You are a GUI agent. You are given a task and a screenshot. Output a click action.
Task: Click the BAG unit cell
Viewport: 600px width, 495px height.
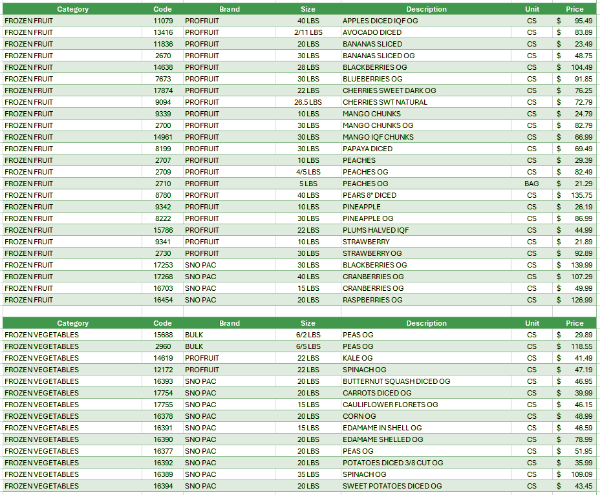pos(532,184)
